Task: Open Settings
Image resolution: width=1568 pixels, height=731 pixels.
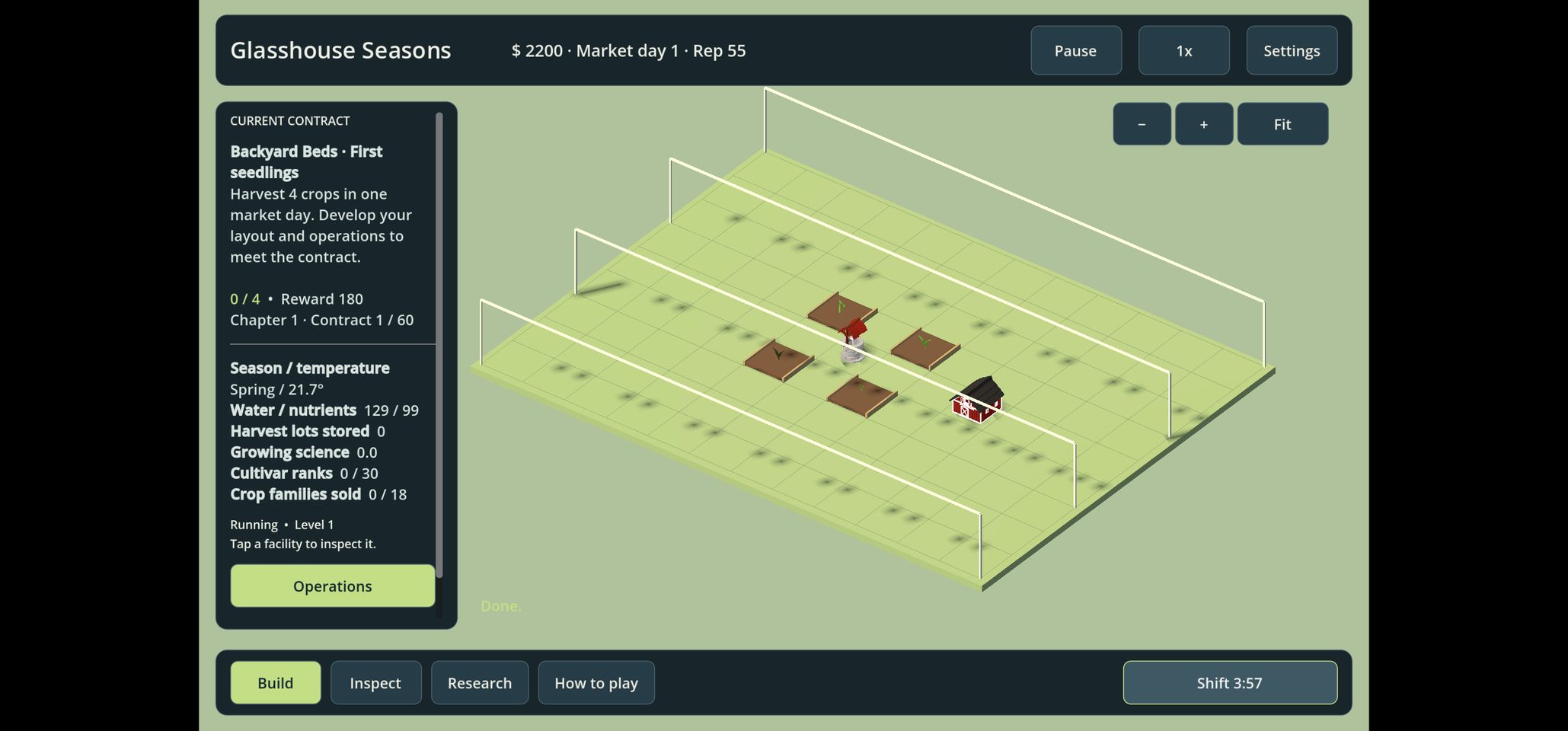Action: 1292,50
